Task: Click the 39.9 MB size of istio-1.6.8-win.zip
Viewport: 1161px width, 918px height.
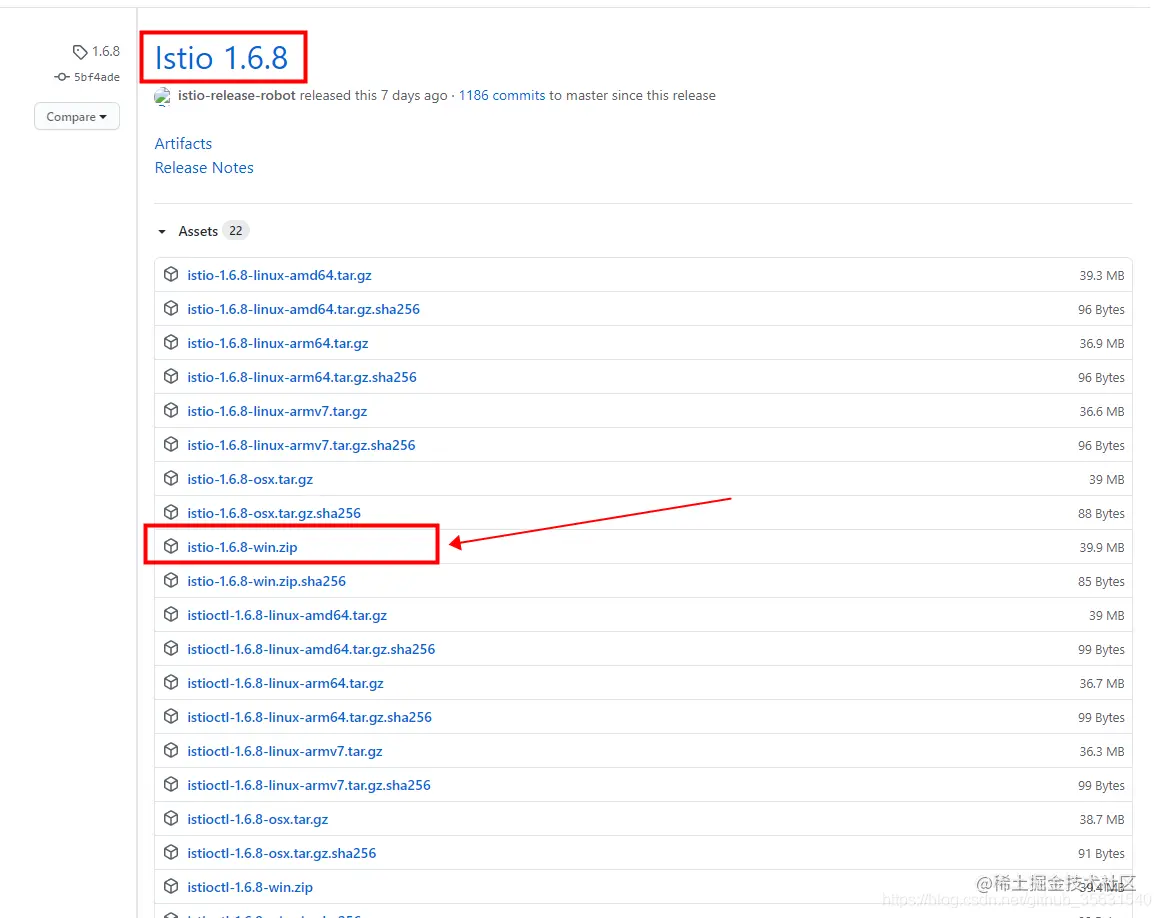Action: 1102,548
